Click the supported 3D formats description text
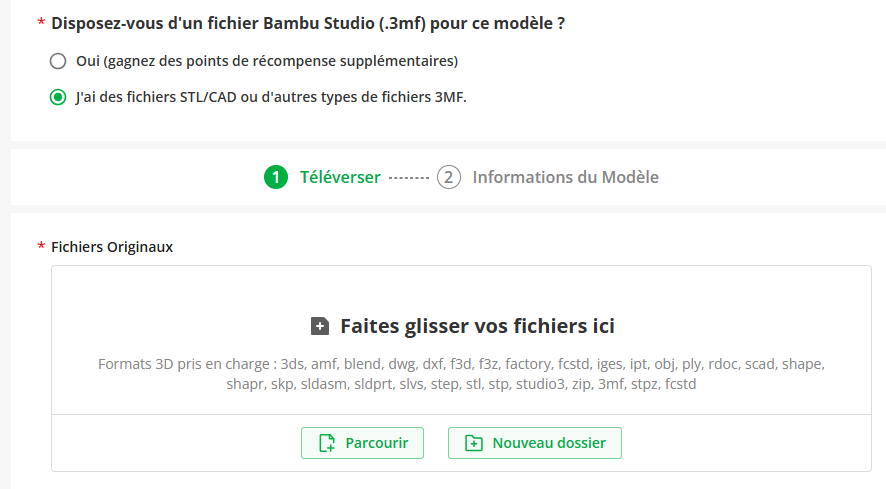 pyautogui.click(x=461, y=374)
